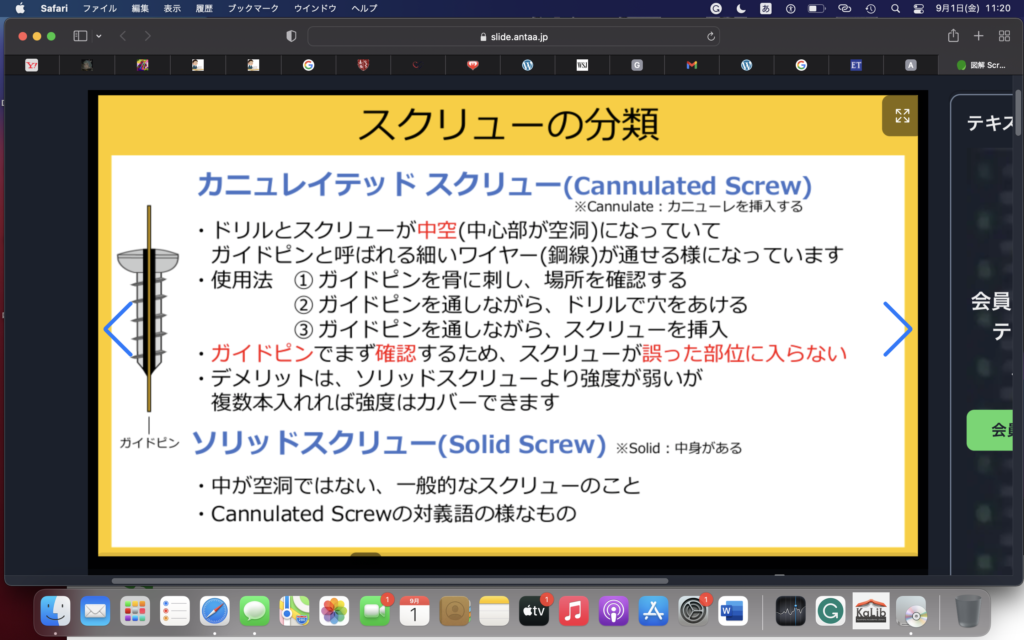Open a new Safari tab
The width and height of the screenshot is (1024, 640).
pyautogui.click(x=979, y=36)
